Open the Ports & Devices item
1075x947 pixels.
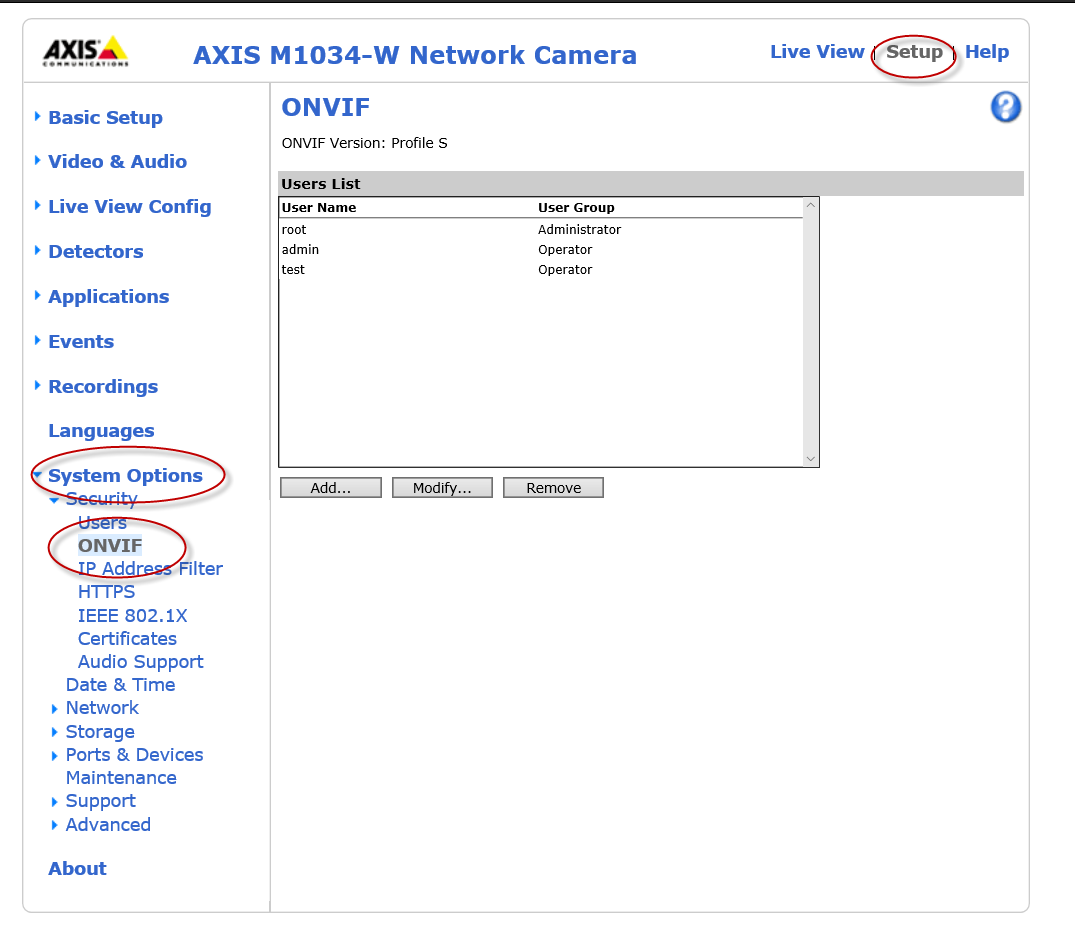coord(134,754)
